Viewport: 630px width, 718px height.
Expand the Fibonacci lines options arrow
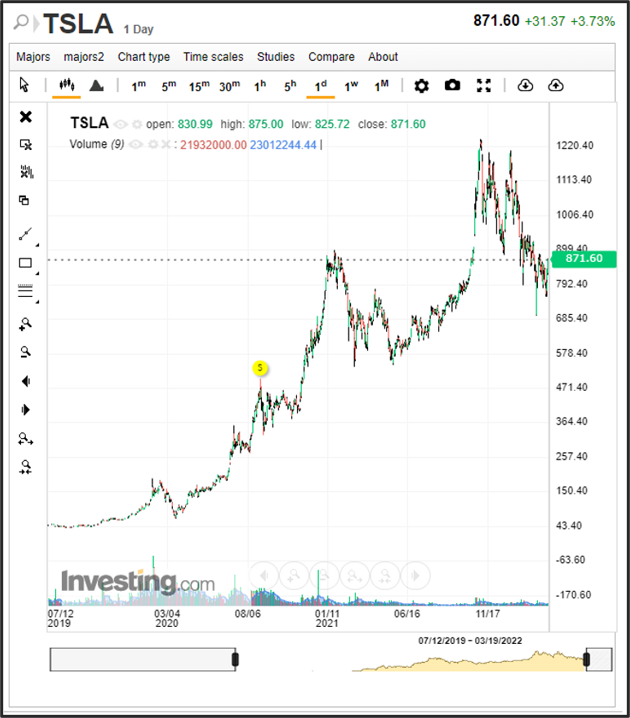(37, 302)
